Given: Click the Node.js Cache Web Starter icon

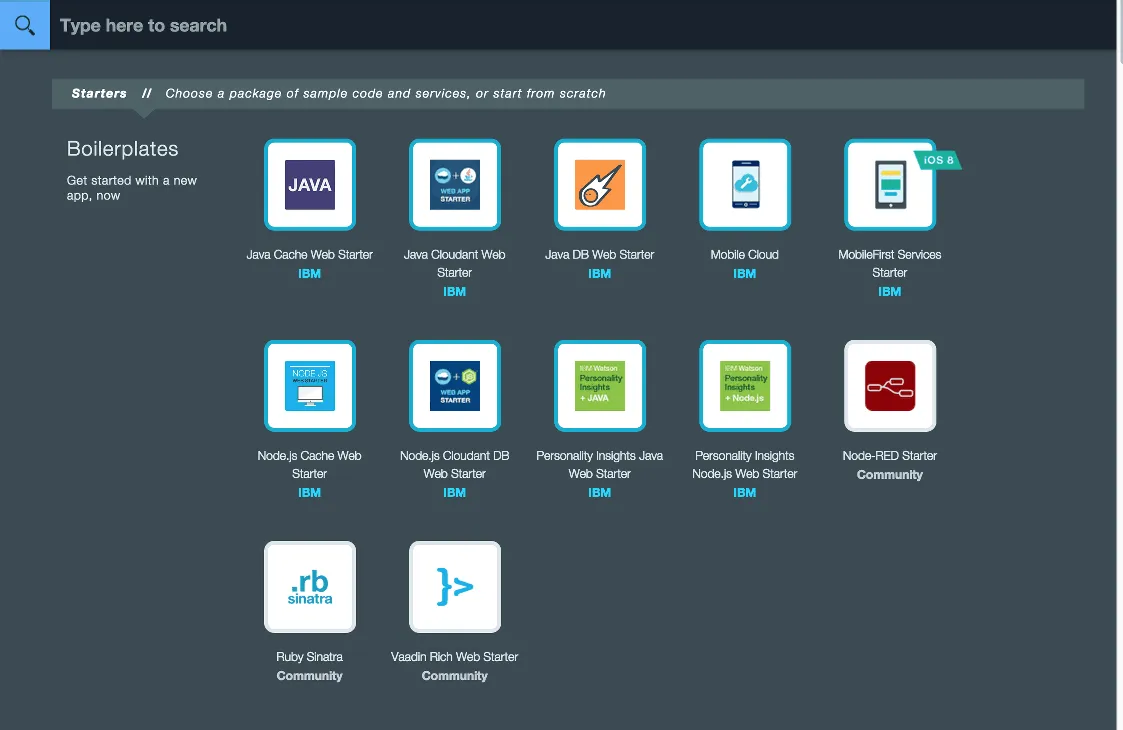Looking at the screenshot, I should pos(309,386).
